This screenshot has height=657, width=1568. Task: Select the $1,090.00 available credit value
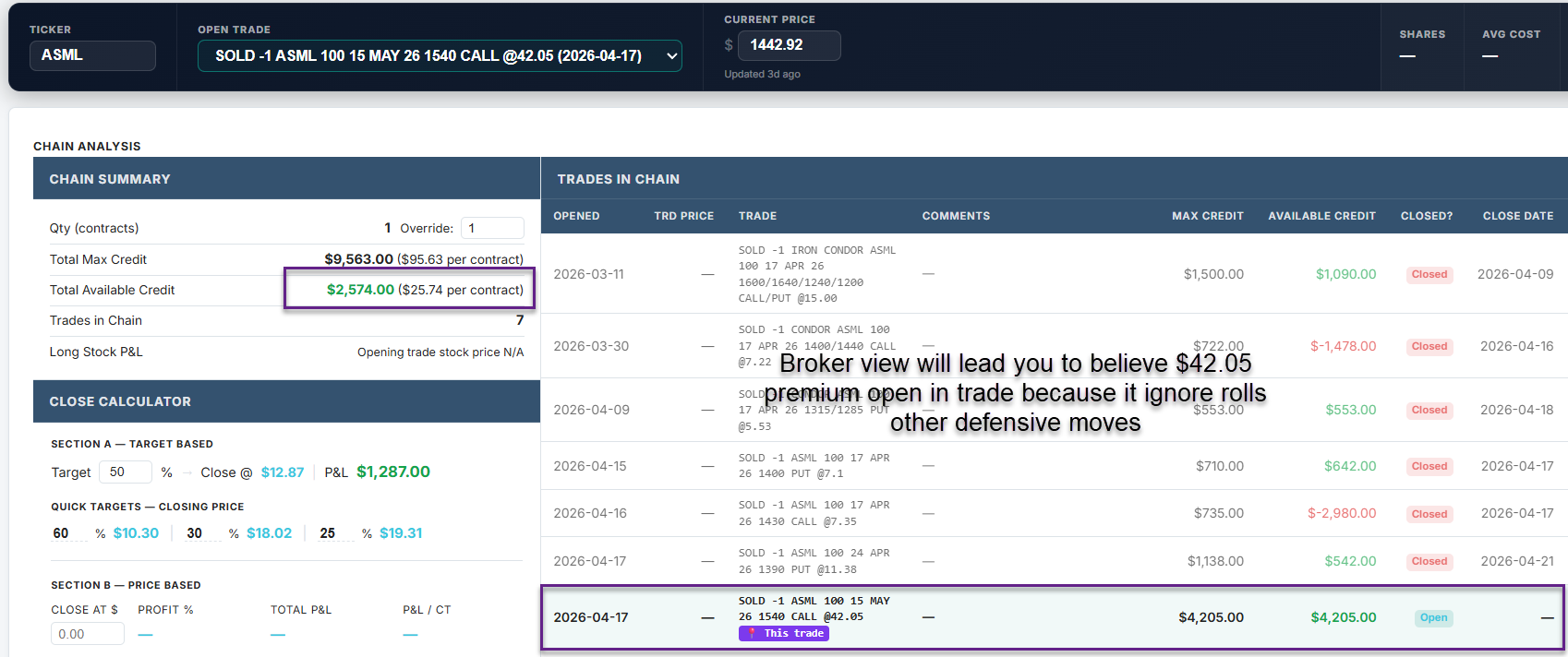(x=1345, y=274)
